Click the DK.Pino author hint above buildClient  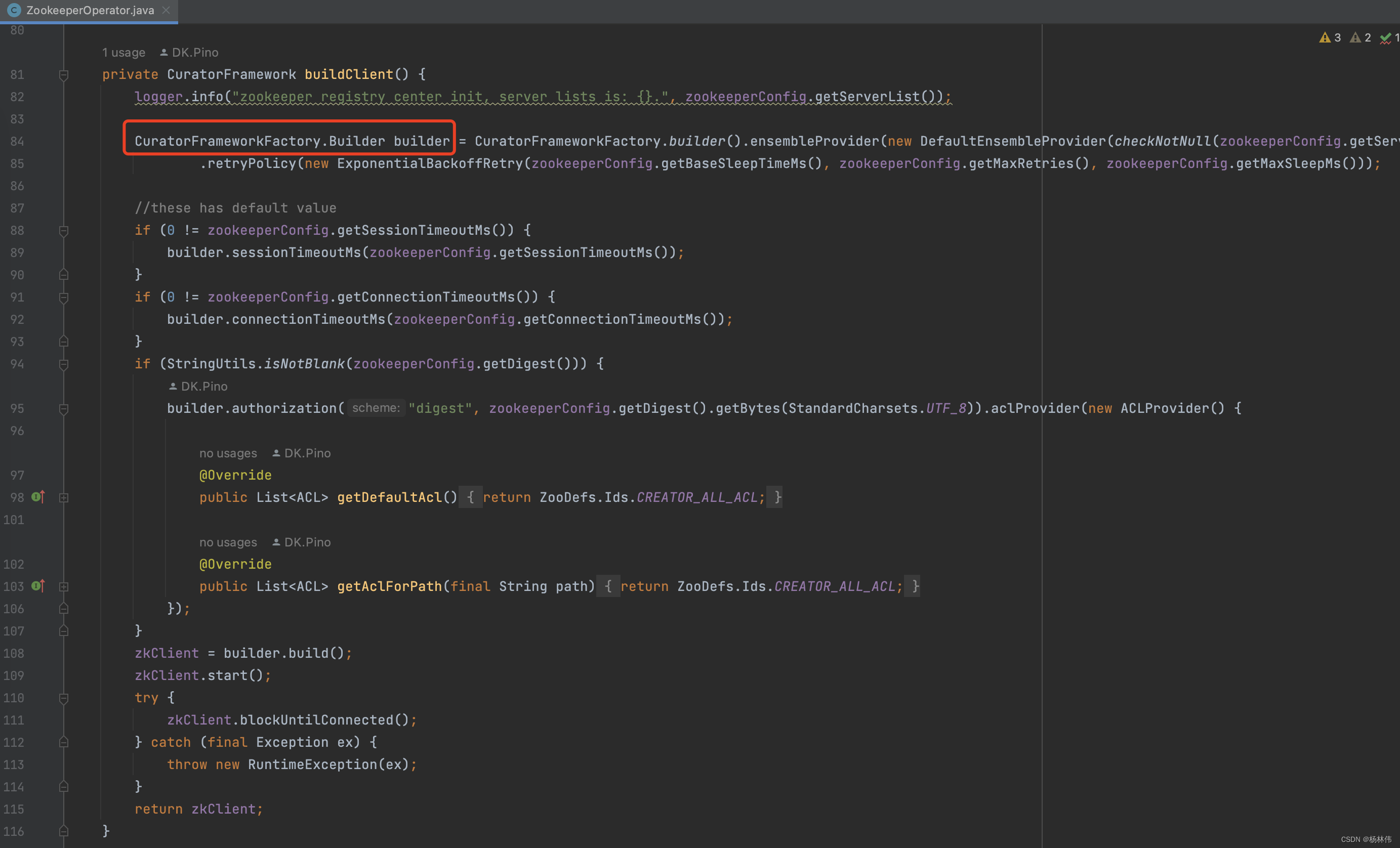(x=189, y=52)
